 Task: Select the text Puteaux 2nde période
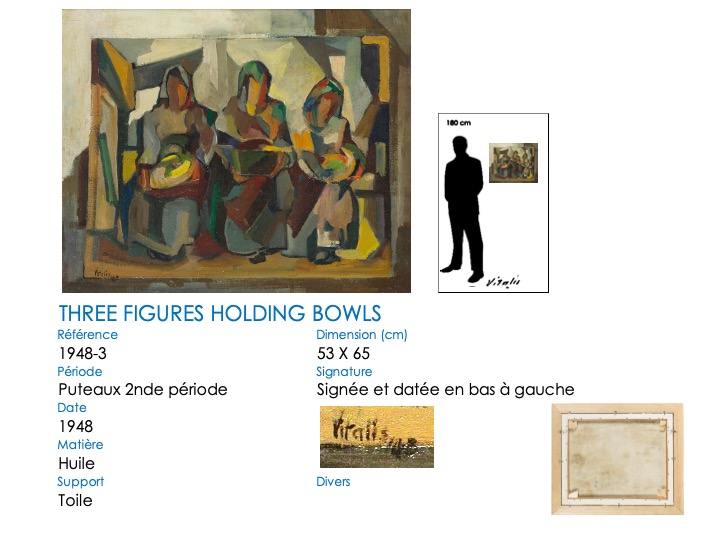(143, 389)
